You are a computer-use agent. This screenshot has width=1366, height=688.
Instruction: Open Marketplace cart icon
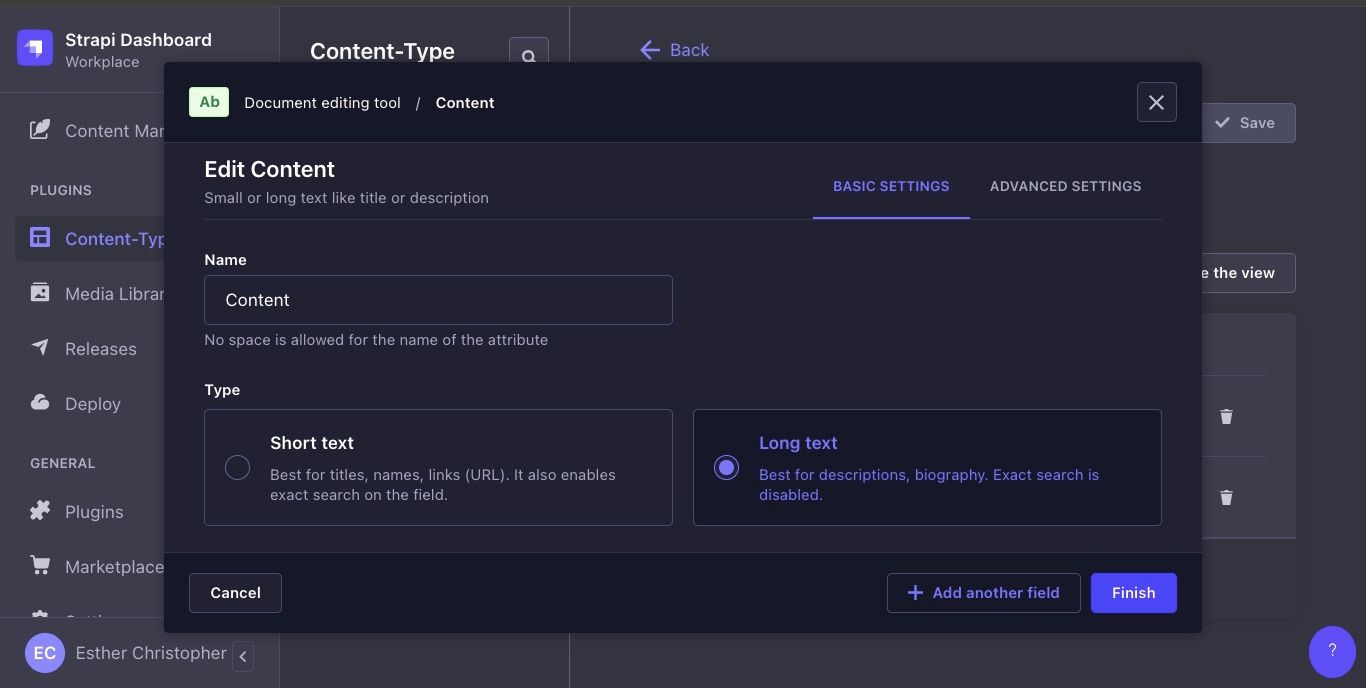pos(40,566)
